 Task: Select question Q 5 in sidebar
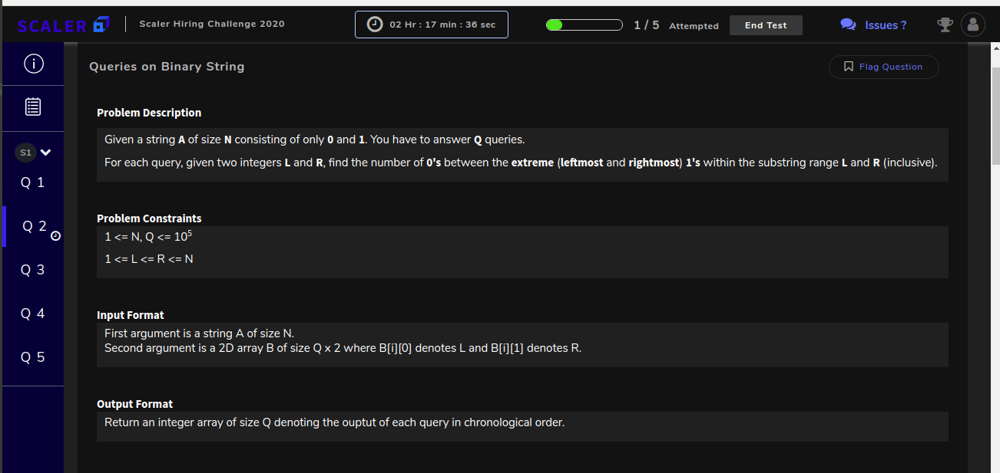pyautogui.click(x=33, y=357)
